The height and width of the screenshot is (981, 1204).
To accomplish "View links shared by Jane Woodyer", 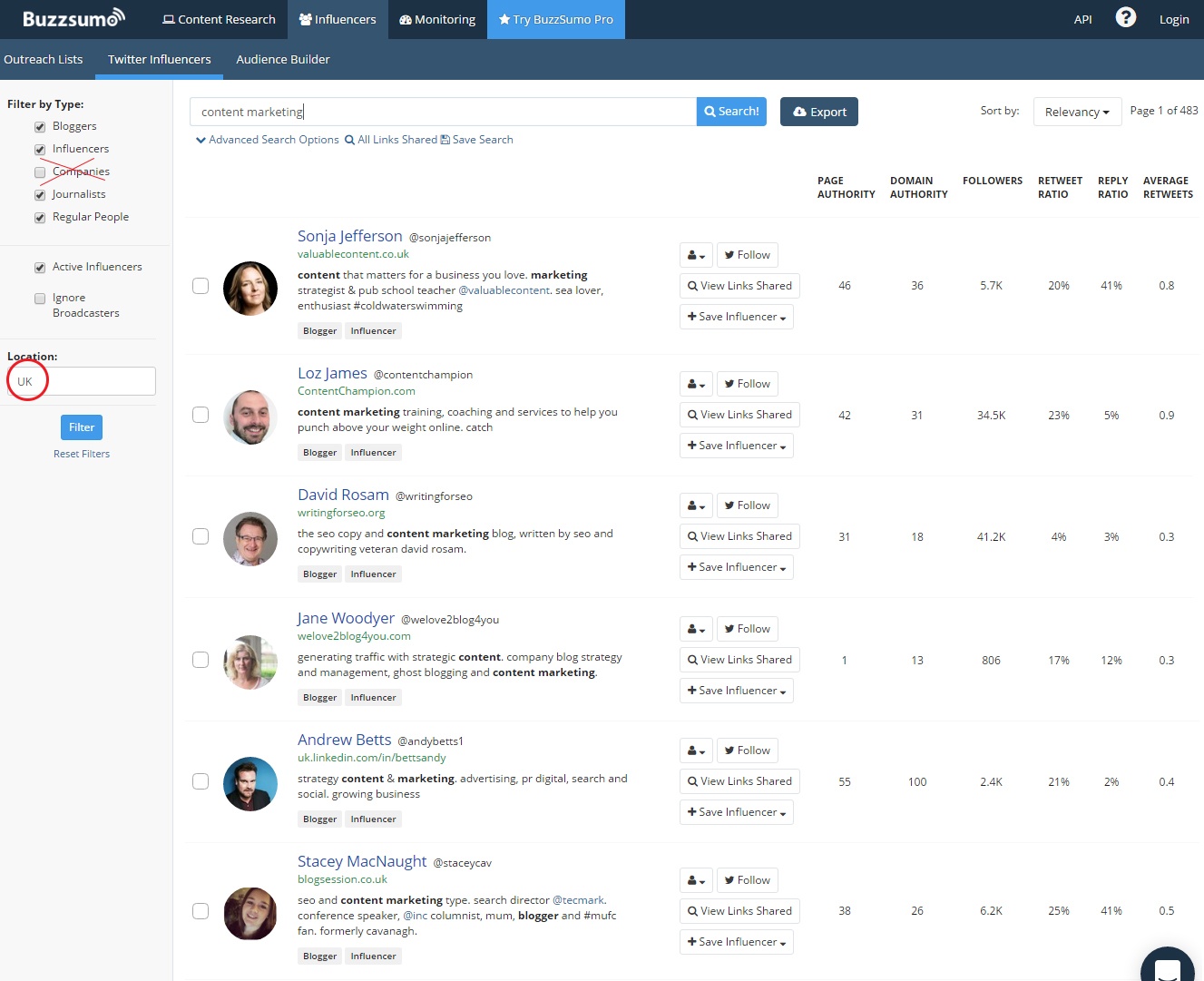I will click(x=739, y=660).
